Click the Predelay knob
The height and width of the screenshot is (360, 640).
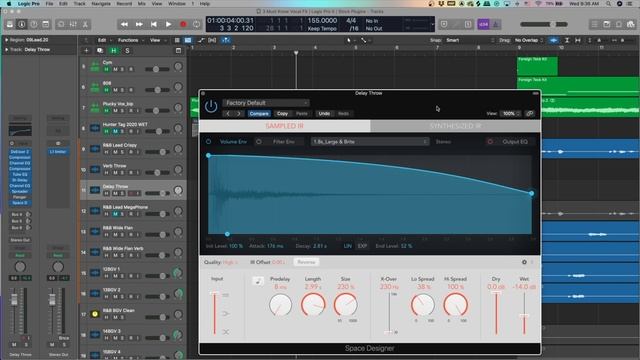click(x=280, y=305)
